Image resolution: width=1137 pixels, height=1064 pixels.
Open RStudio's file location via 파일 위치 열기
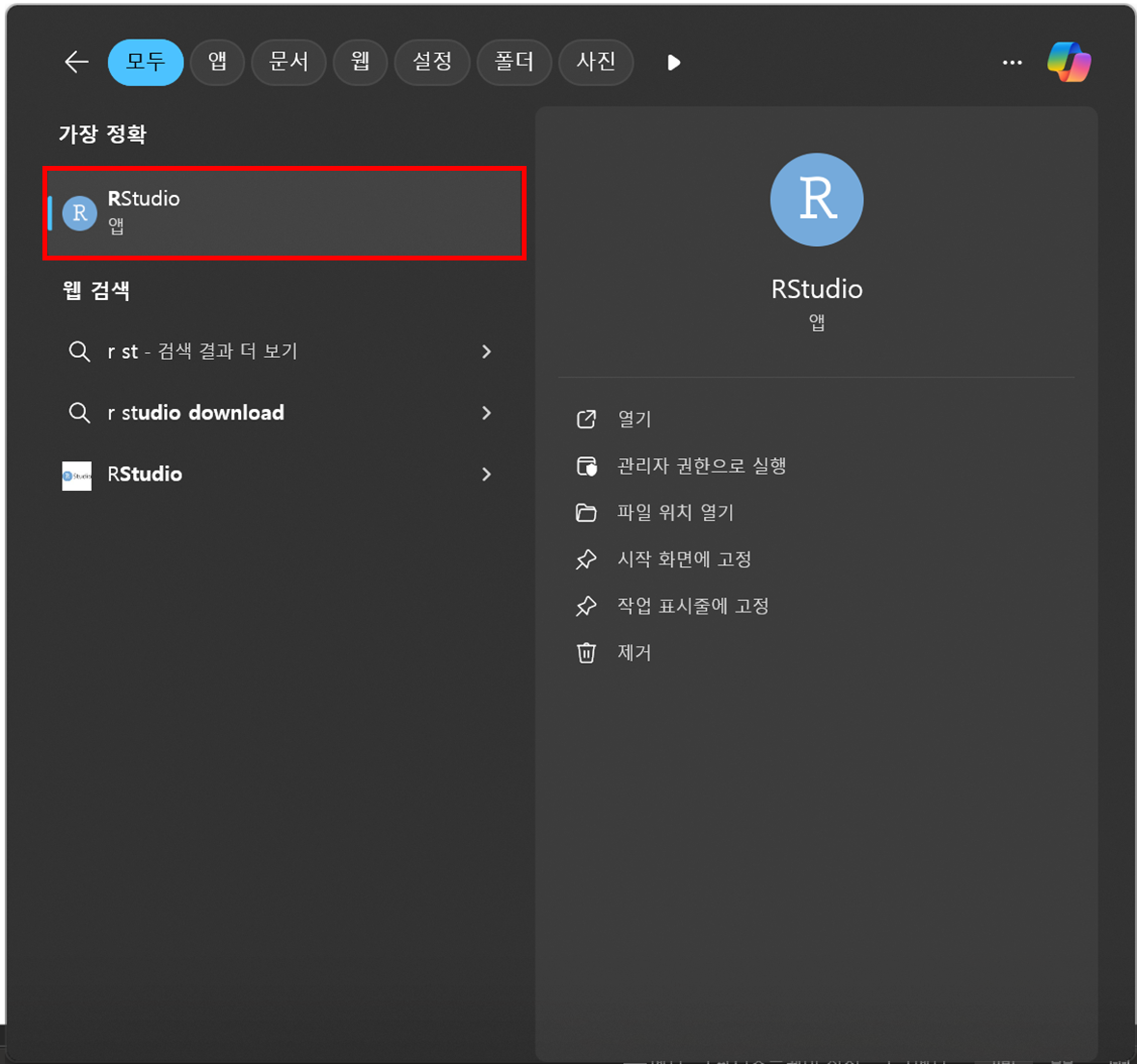click(676, 512)
